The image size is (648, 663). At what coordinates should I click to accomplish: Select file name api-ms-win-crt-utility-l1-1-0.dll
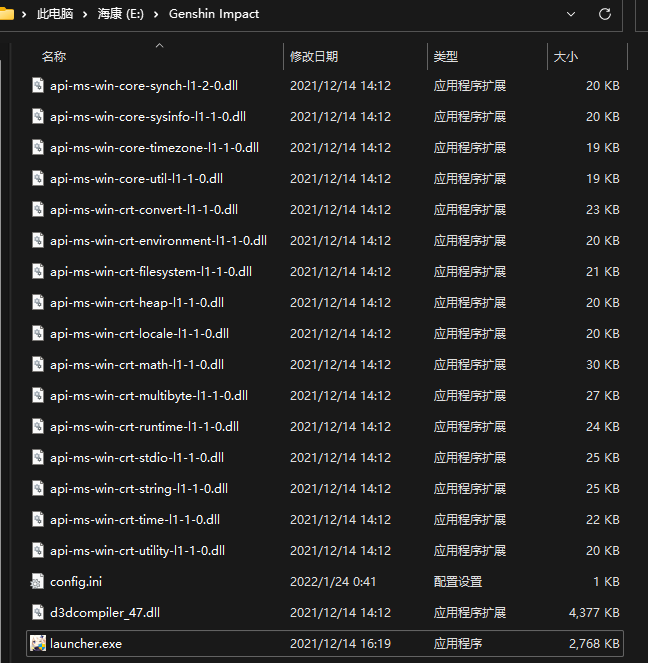click(137, 551)
